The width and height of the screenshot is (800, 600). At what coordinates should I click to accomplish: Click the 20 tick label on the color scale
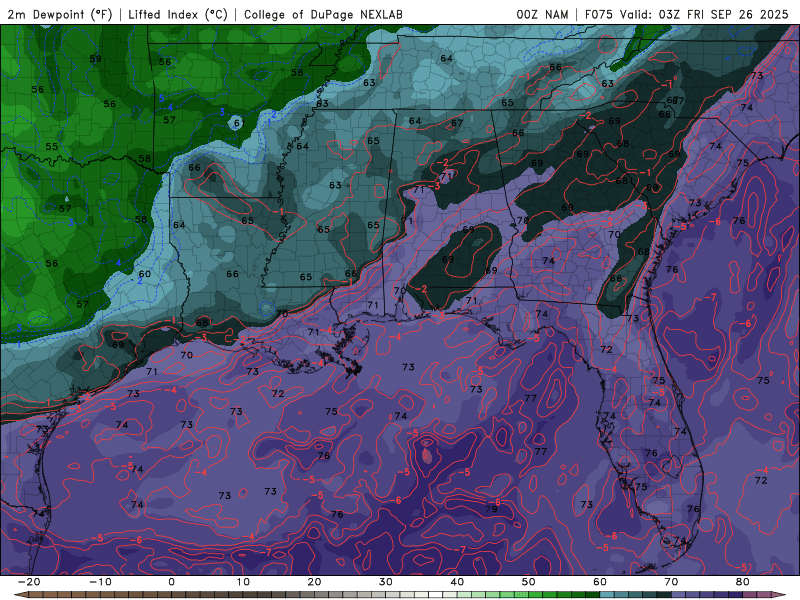pos(314,582)
